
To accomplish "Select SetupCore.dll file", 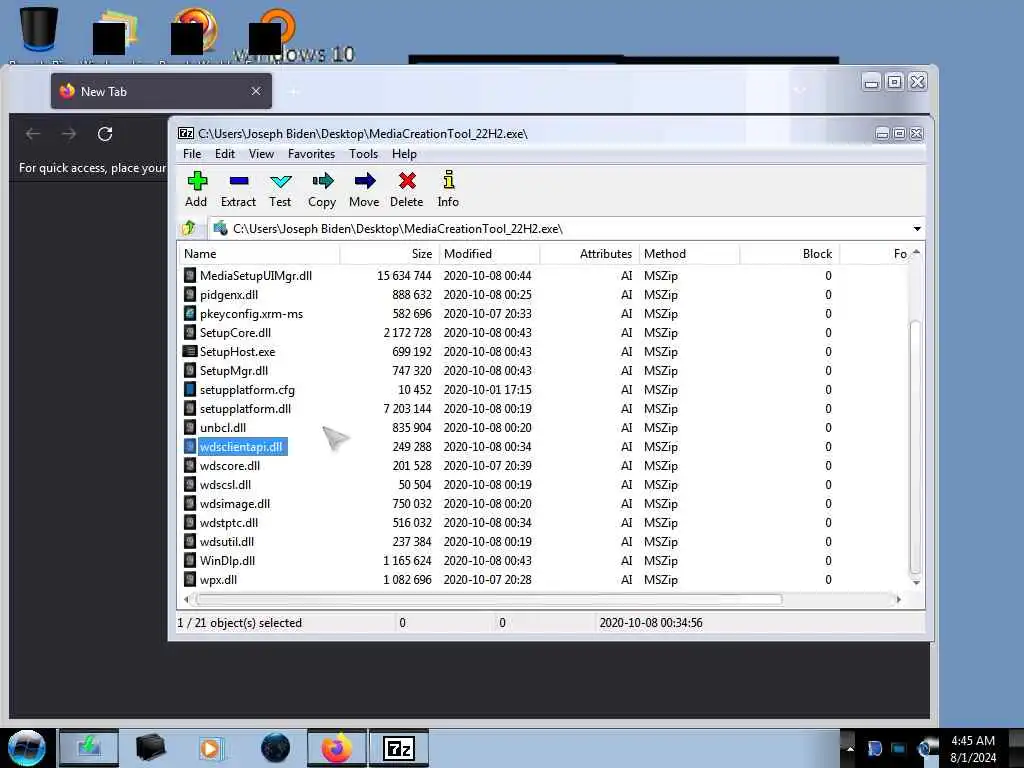I will point(235,332).
